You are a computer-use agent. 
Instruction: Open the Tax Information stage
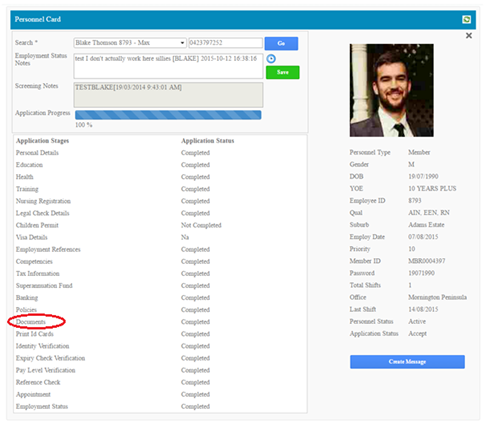(38, 273)
